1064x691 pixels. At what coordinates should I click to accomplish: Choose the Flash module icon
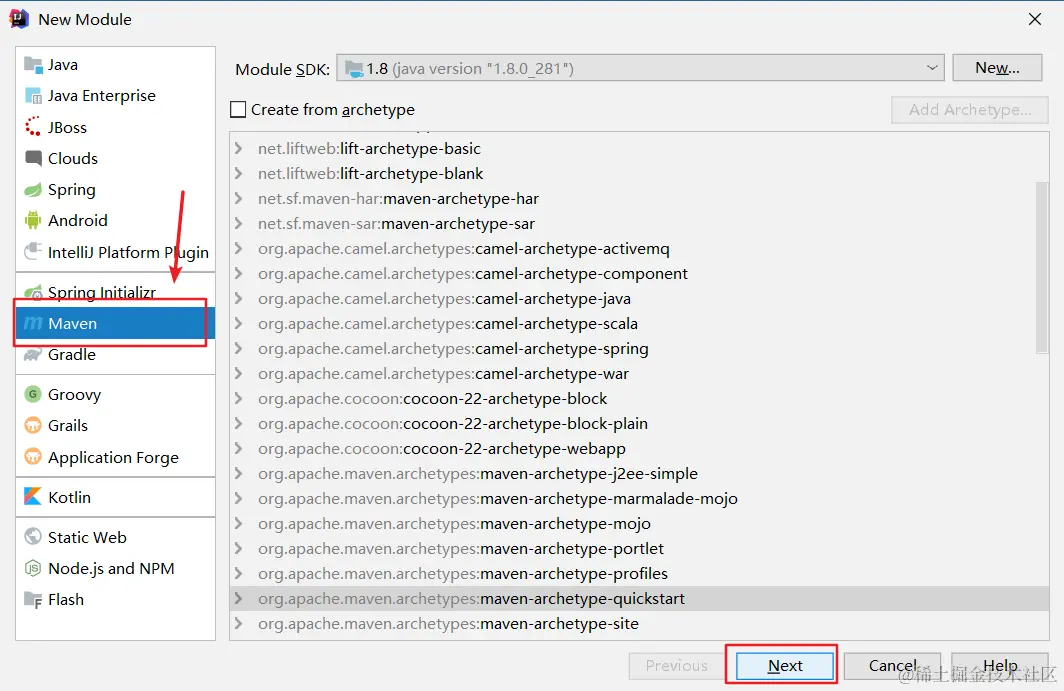pos(33,599)
